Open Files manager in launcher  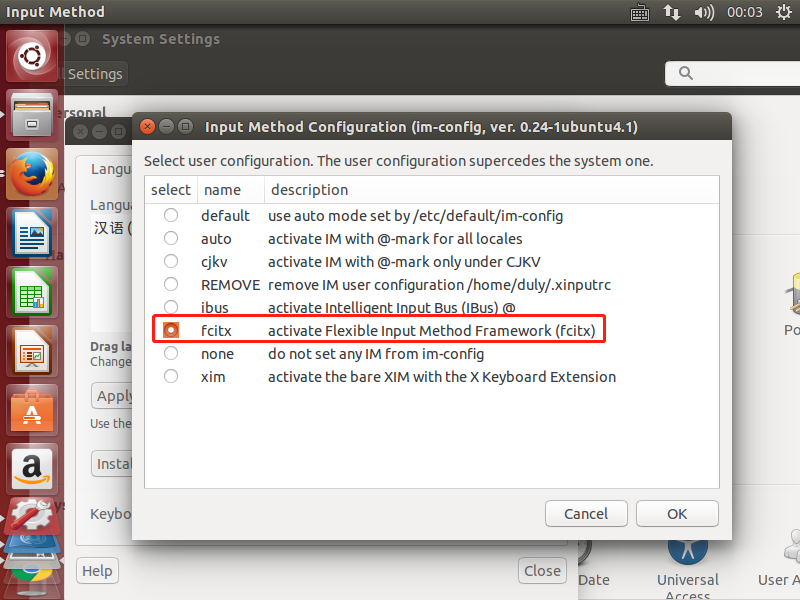tap(32, 115)
